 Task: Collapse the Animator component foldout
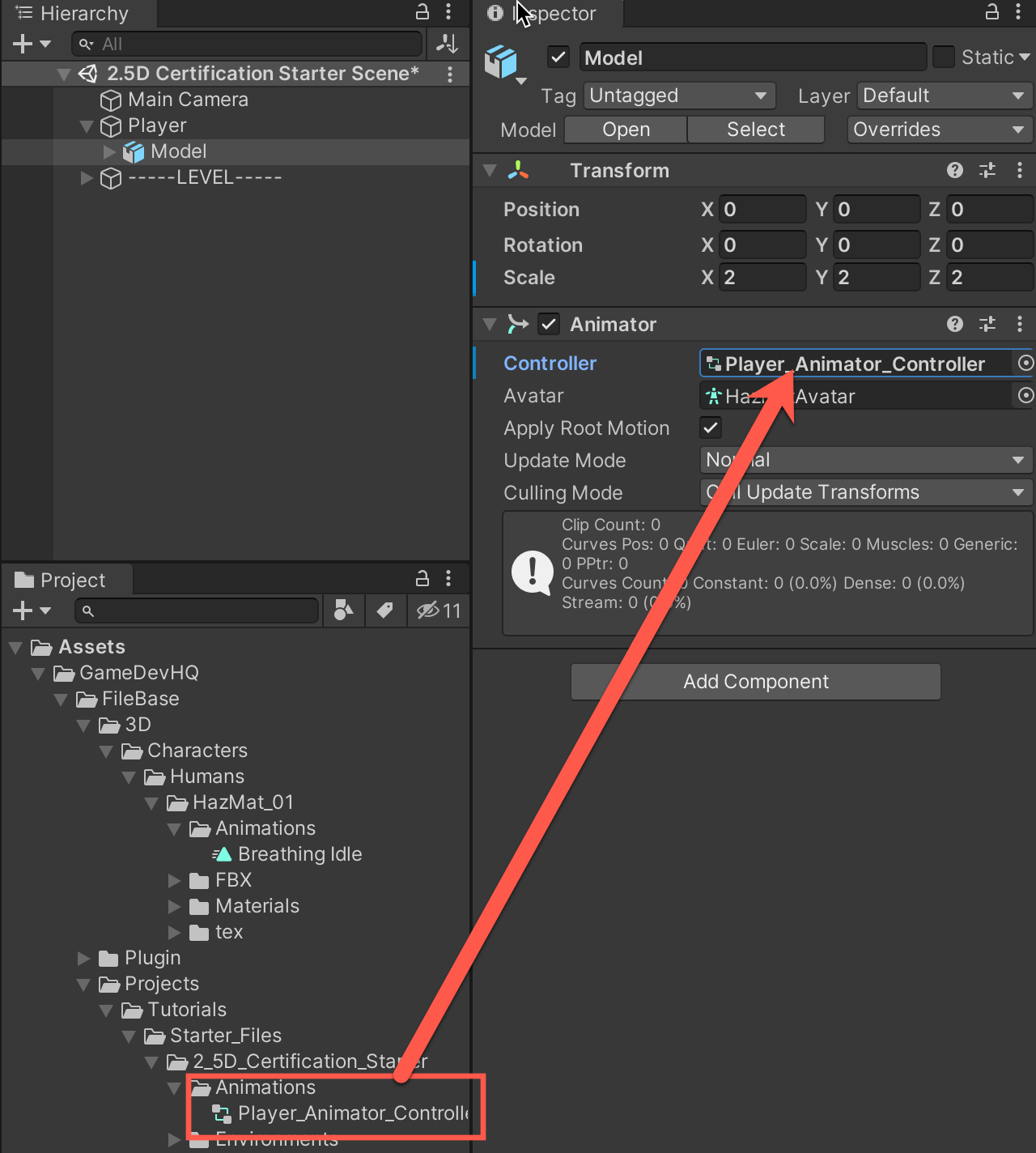point(489,324)
